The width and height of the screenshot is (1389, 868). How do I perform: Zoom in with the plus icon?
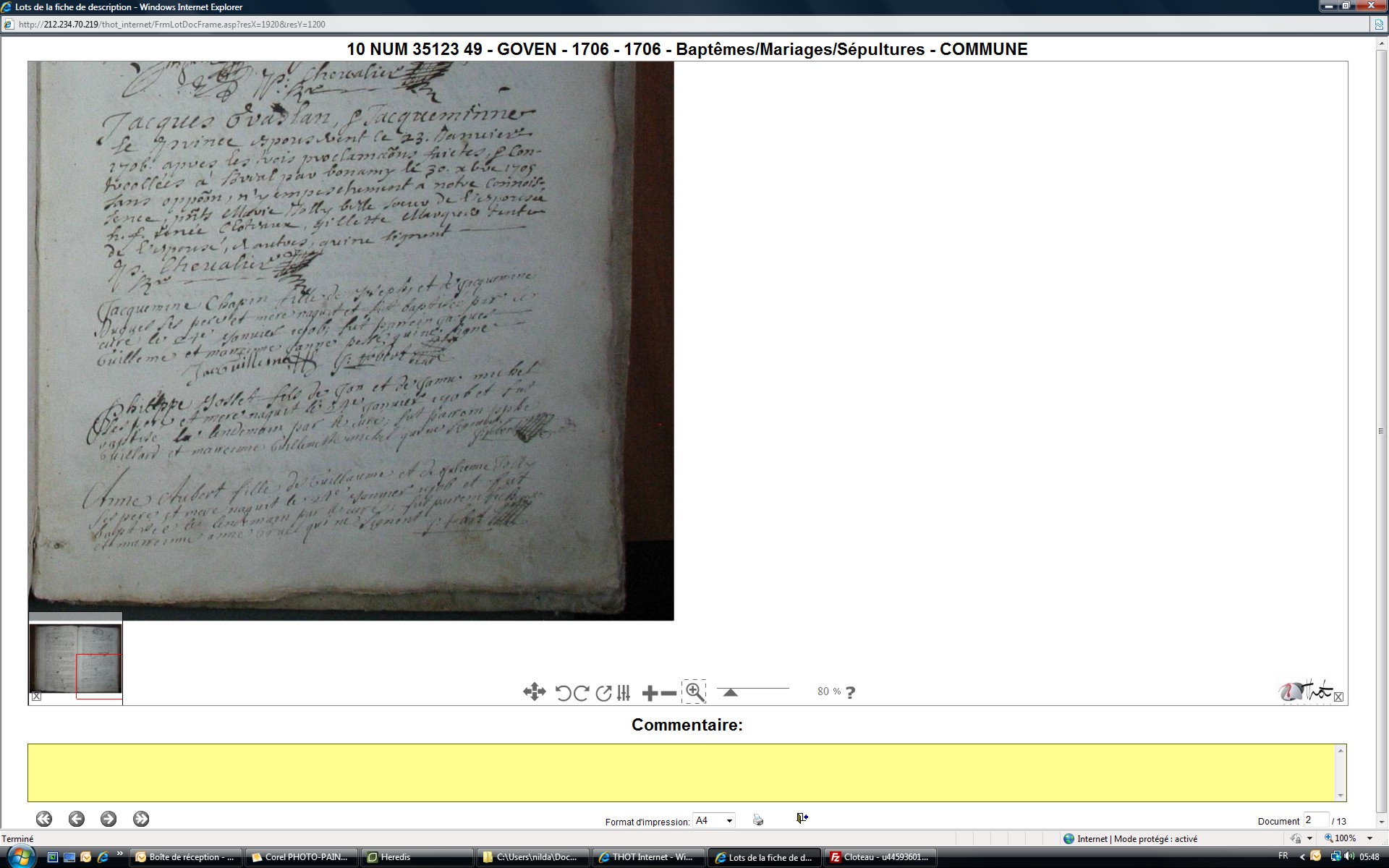[650, 693]
